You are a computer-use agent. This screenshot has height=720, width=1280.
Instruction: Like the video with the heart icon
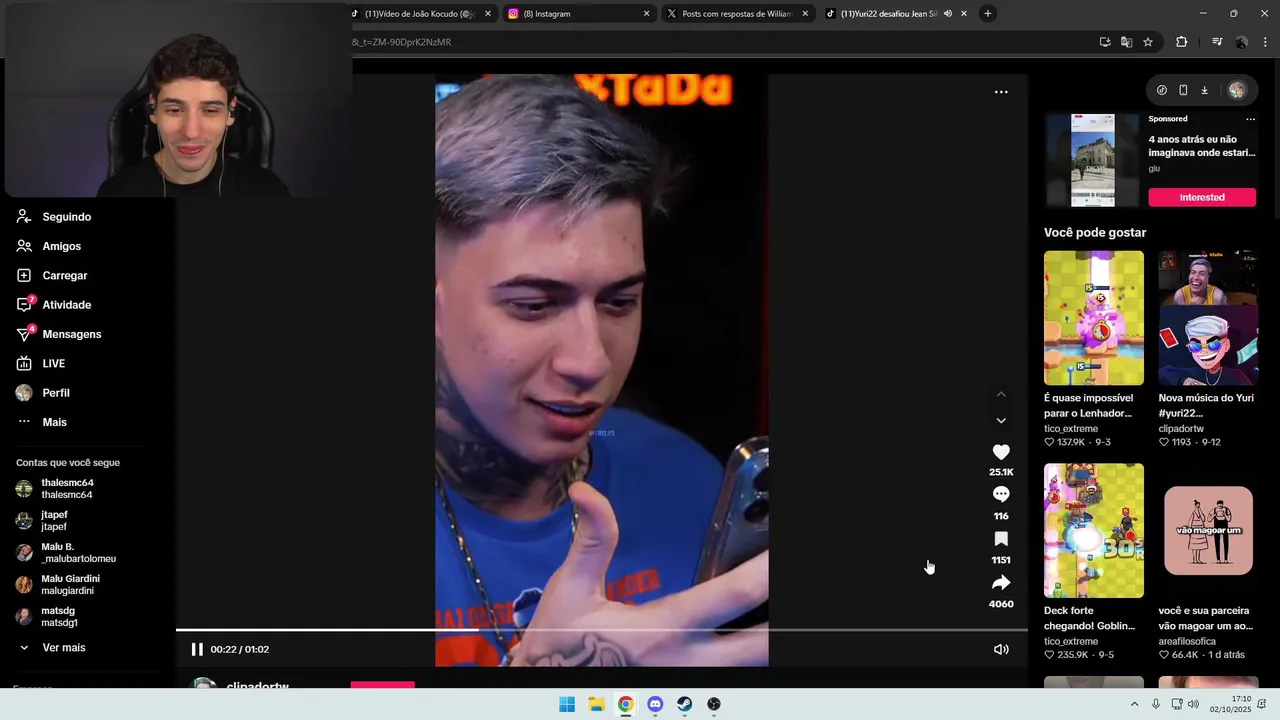coord(1001,452)
